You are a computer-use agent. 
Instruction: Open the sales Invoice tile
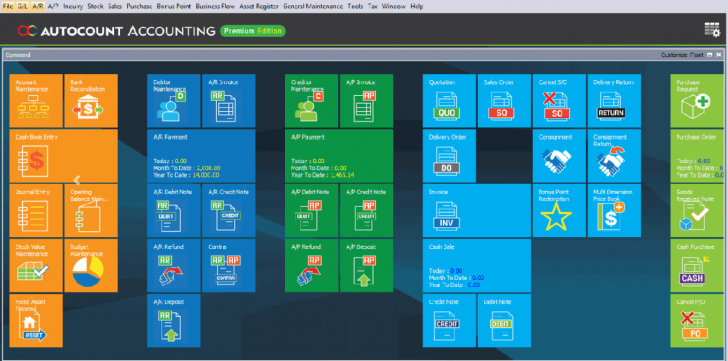click(x=477, y=211)
